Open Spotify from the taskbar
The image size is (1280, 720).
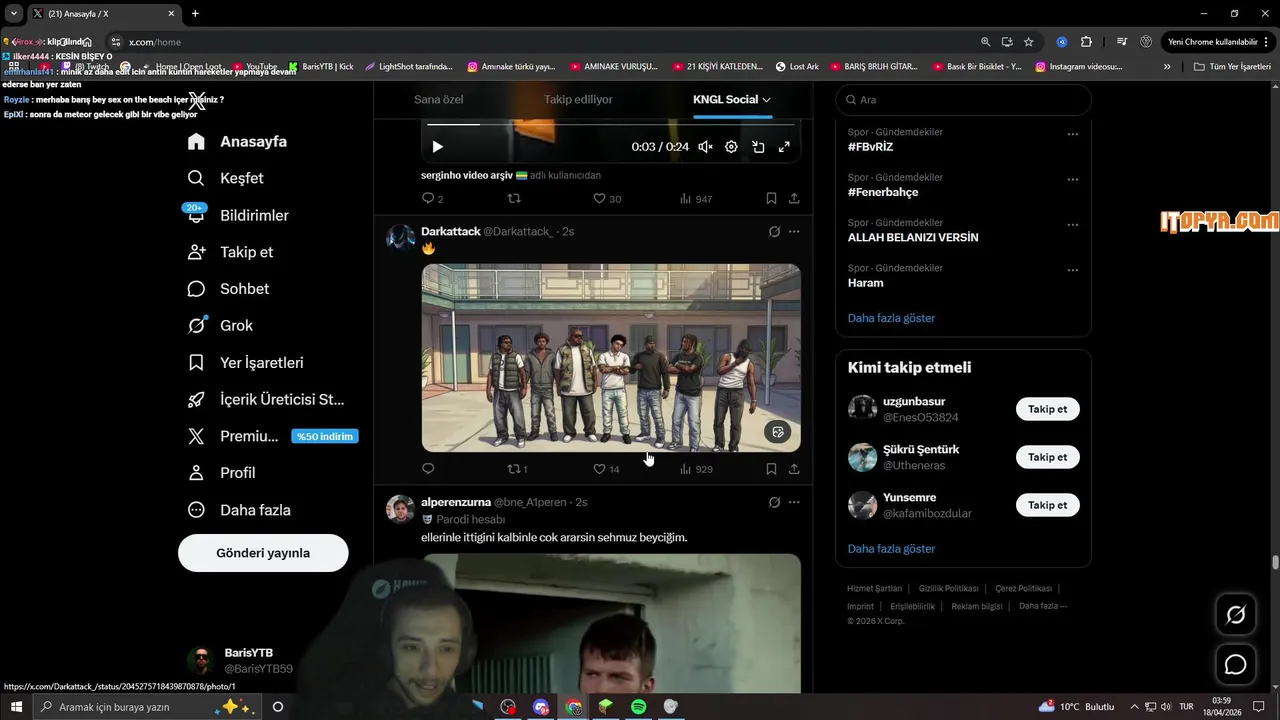[638, 707]
